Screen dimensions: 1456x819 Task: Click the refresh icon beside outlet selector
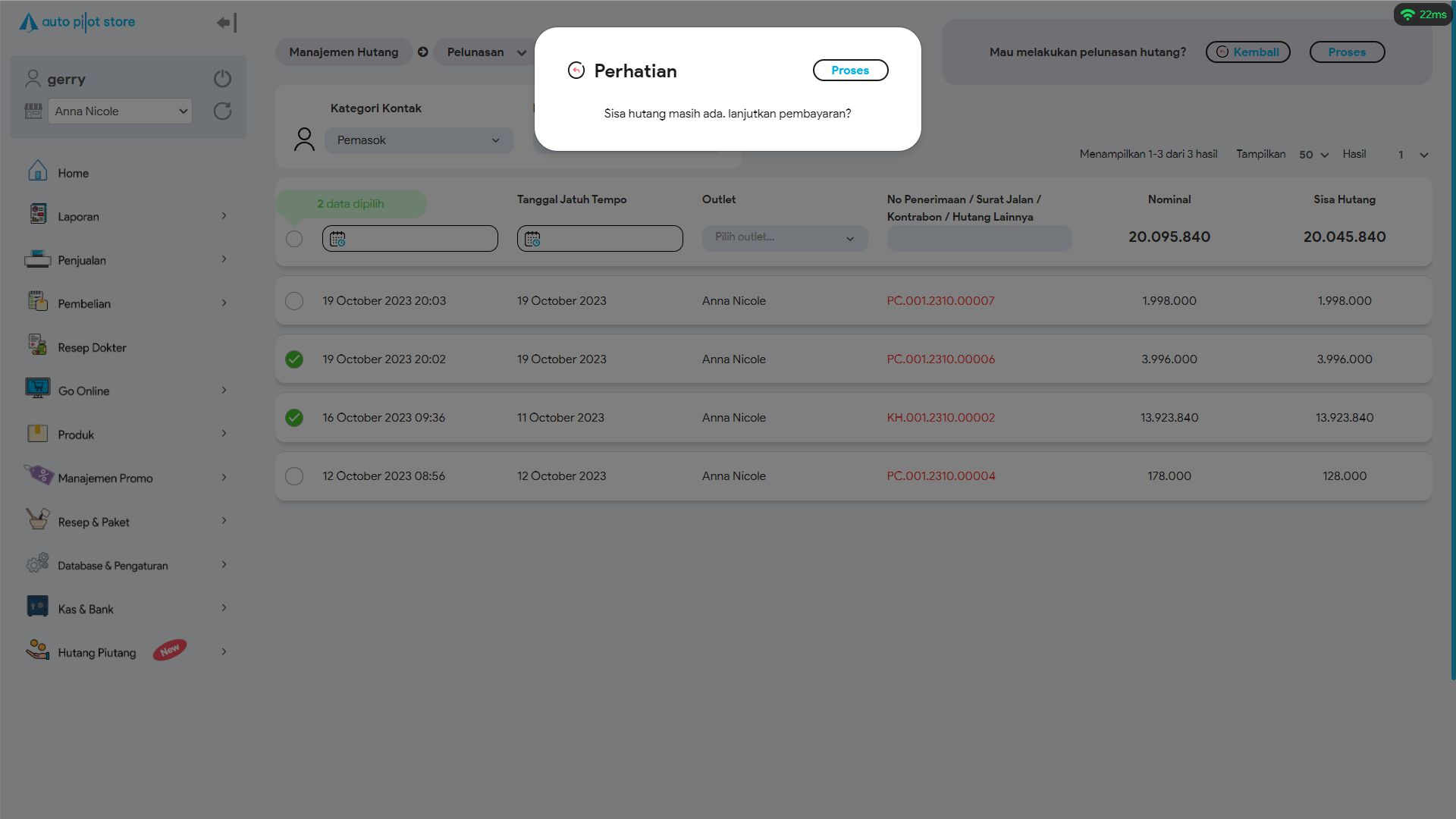tap(222, 111)
